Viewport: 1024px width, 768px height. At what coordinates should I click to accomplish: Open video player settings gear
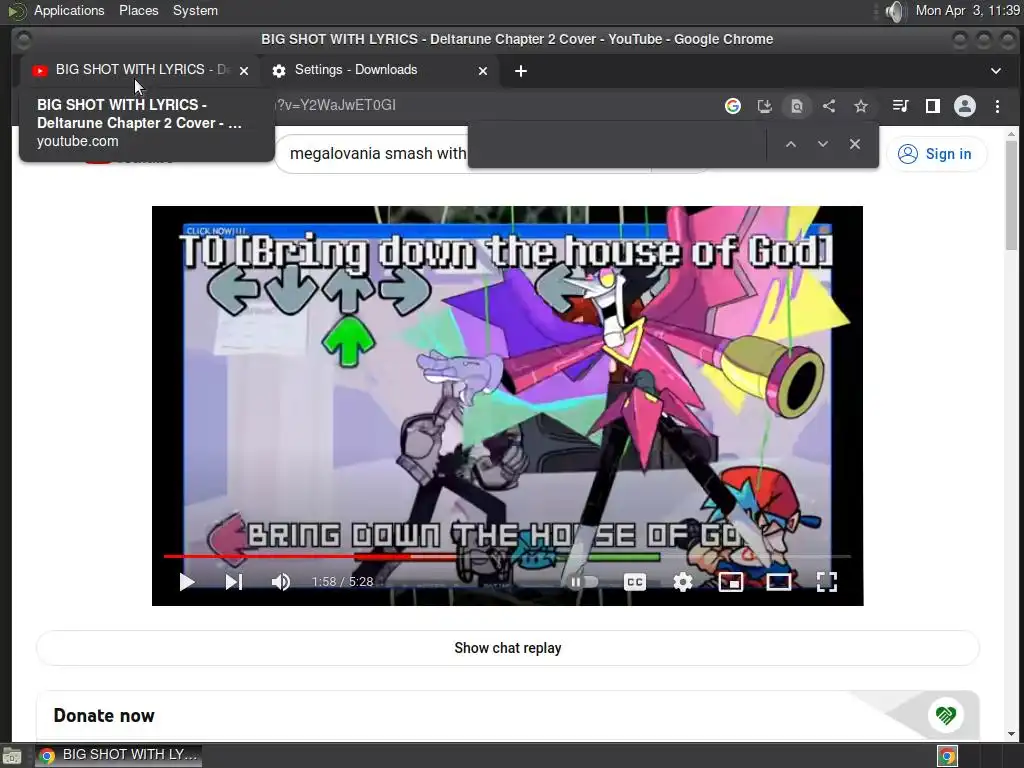coord(682,581)
